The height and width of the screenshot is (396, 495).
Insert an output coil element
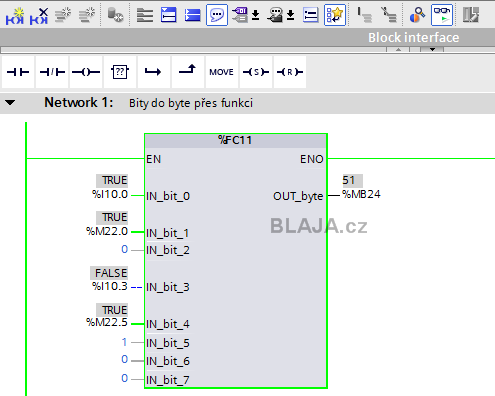[86, 72]
